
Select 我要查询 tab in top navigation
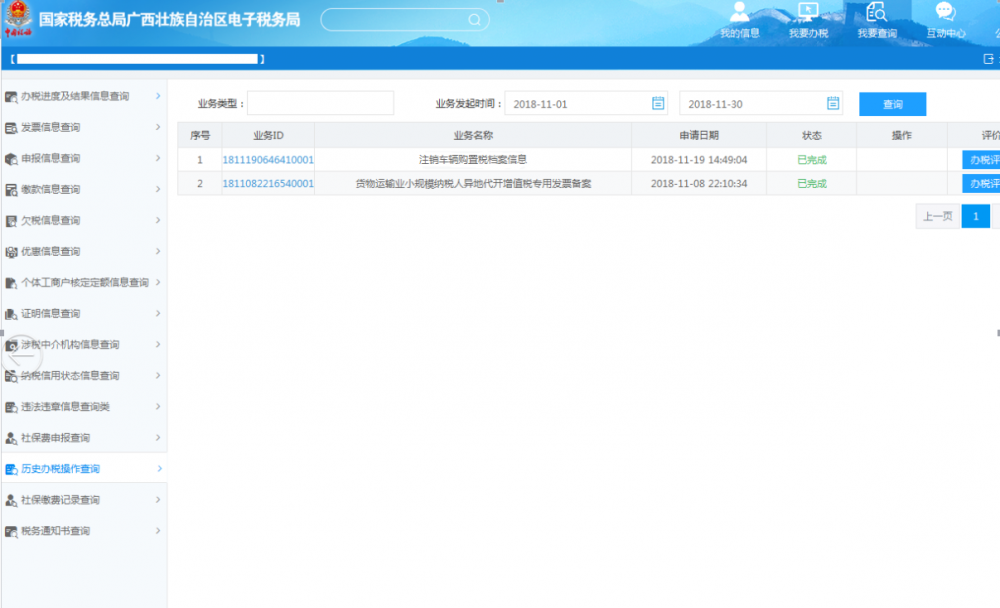point(877,21)
